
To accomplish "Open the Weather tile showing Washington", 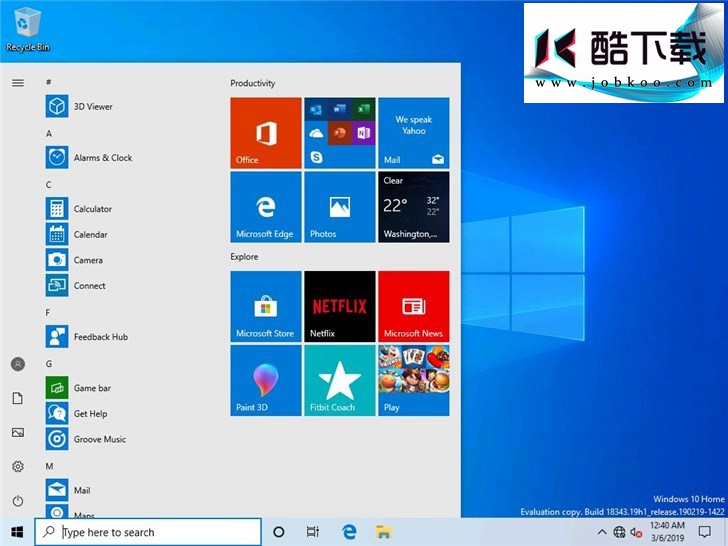I will tap(414, 207).
